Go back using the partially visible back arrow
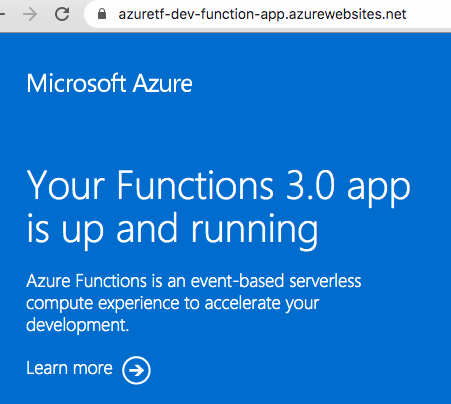The height and width of the screenshot is (404, 451). pos(2,14)
